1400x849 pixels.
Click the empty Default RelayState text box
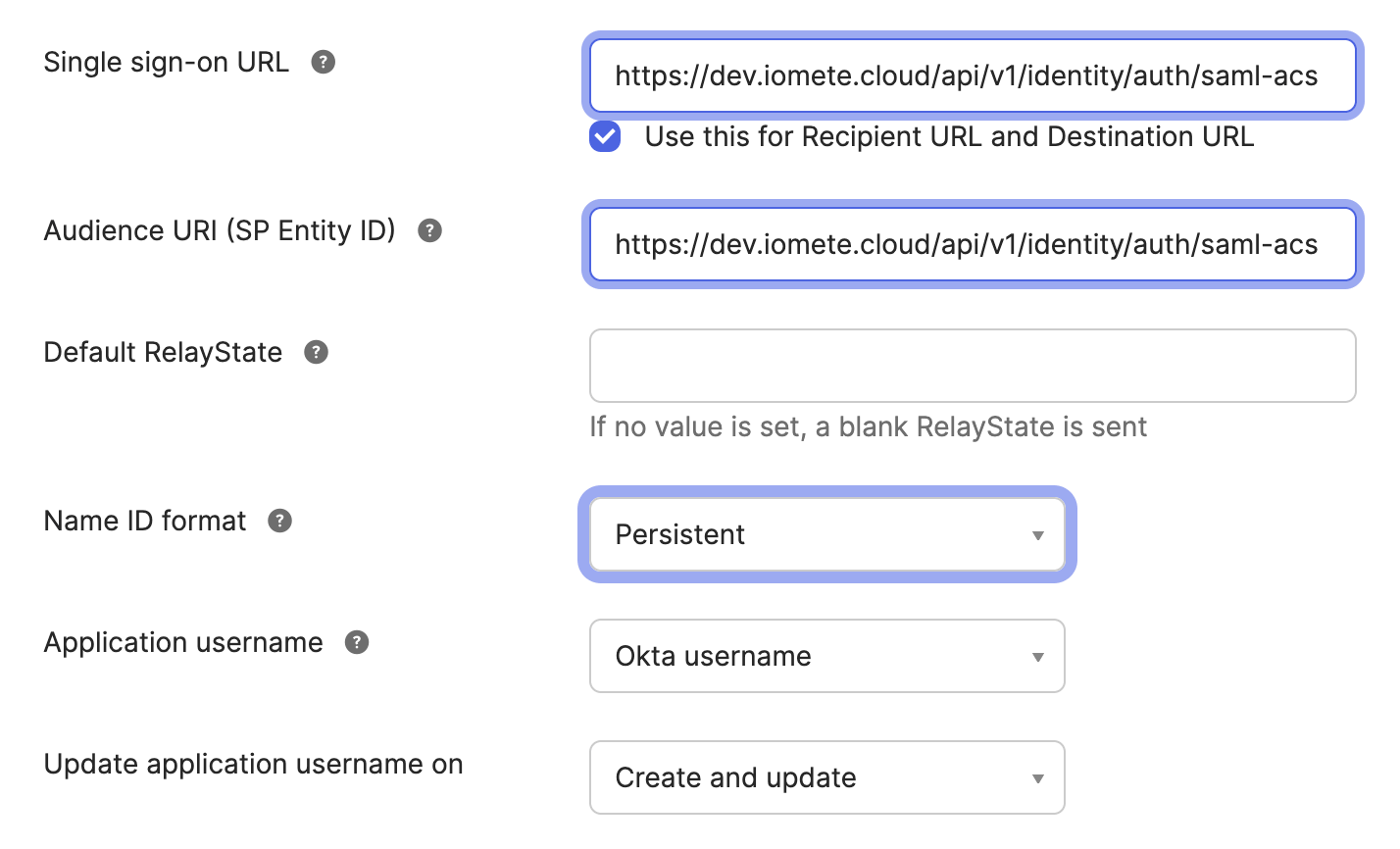973,366
